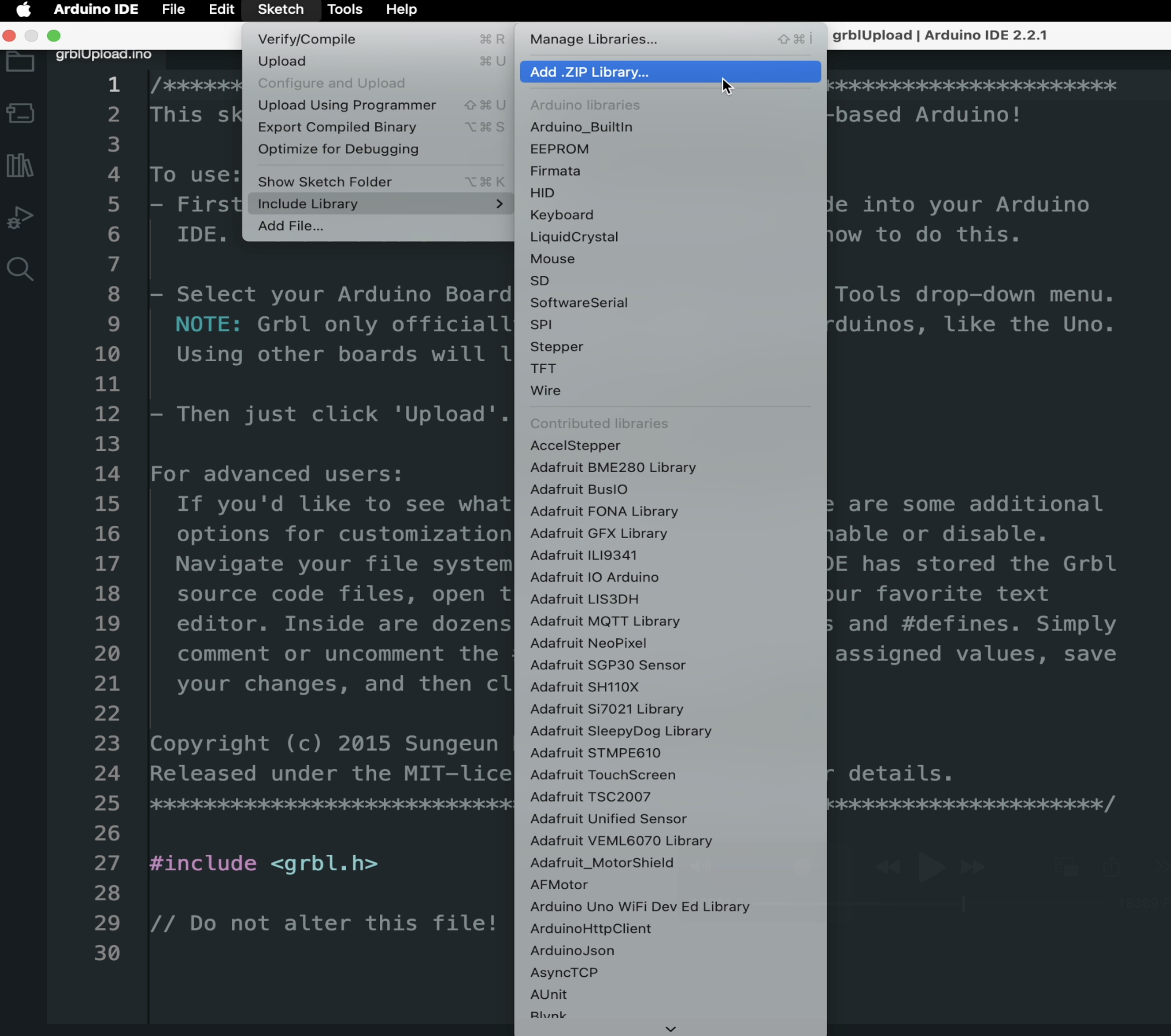Image resolution: width=1171 pixels, height=1036 pixels.
Task: Select the grblUpload.ino editor tab
Action: 104,54
